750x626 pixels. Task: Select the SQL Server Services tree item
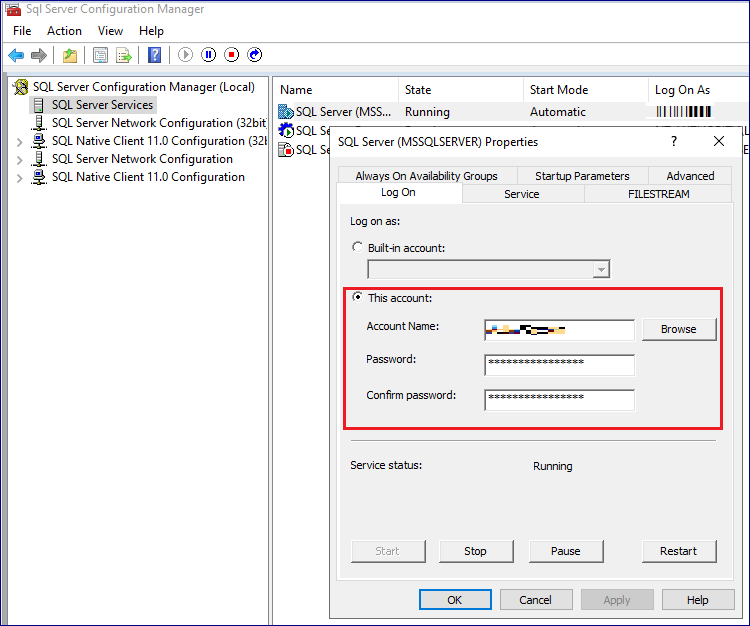102,105
